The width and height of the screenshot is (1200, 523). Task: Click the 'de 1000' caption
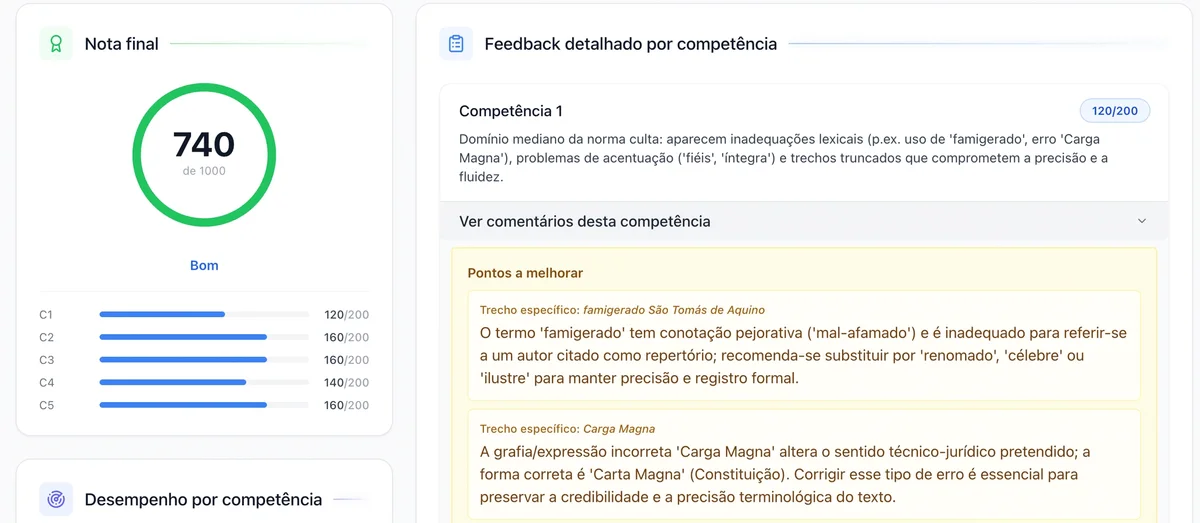204,171
